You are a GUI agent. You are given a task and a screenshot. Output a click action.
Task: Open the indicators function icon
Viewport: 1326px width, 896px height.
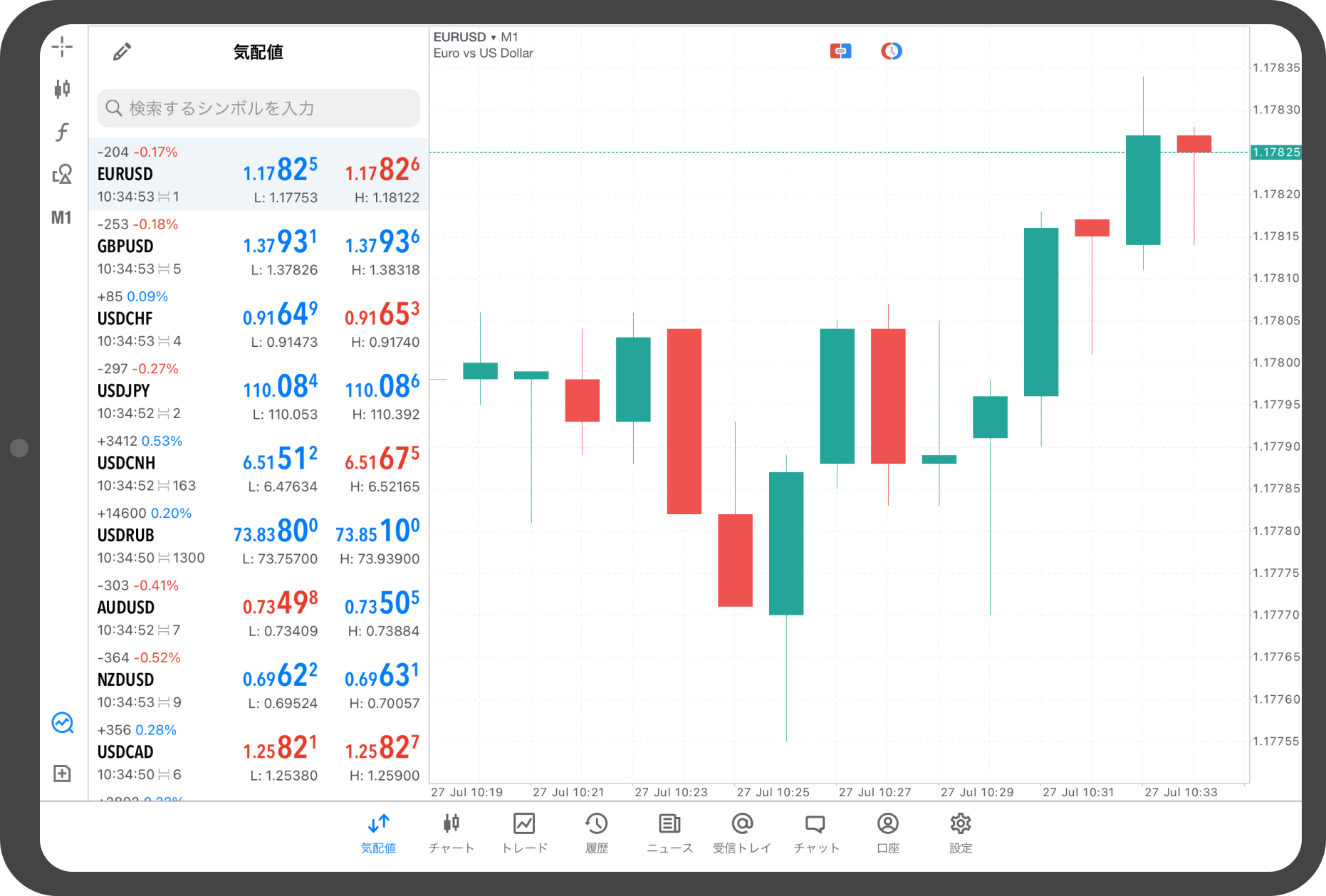coord(62,132)
